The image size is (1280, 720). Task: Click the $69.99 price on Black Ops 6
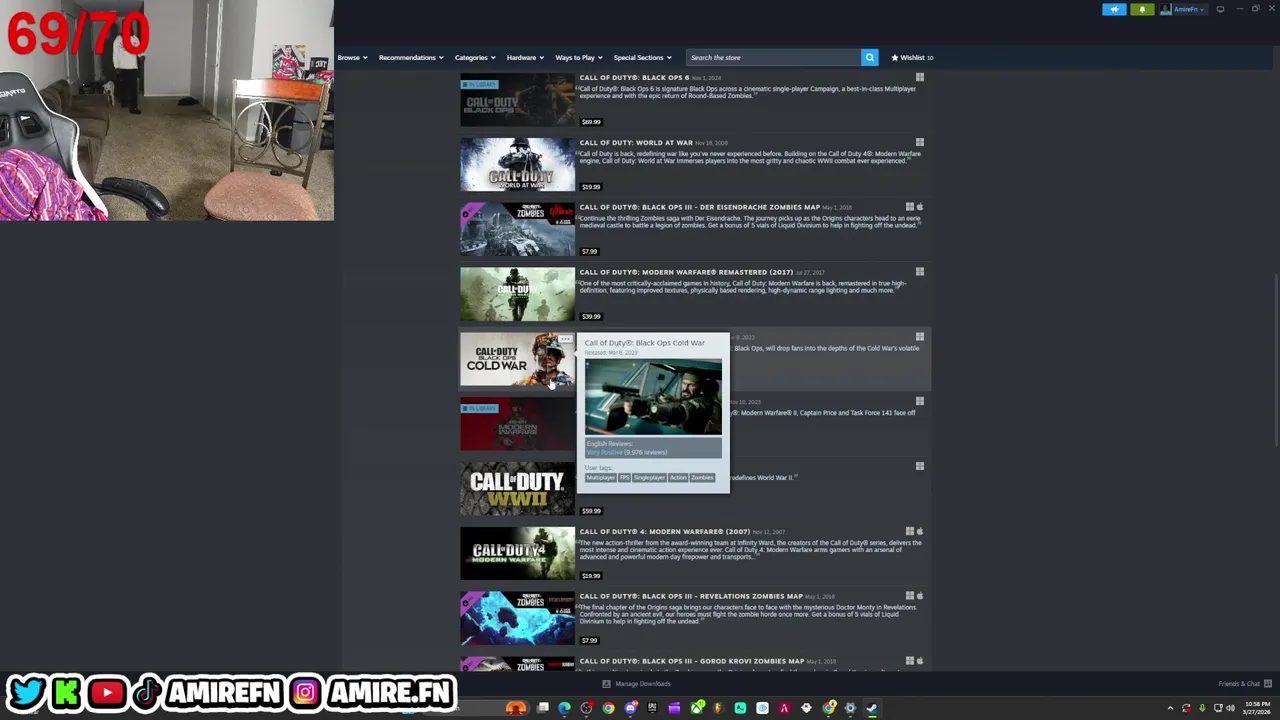[591, 122]
